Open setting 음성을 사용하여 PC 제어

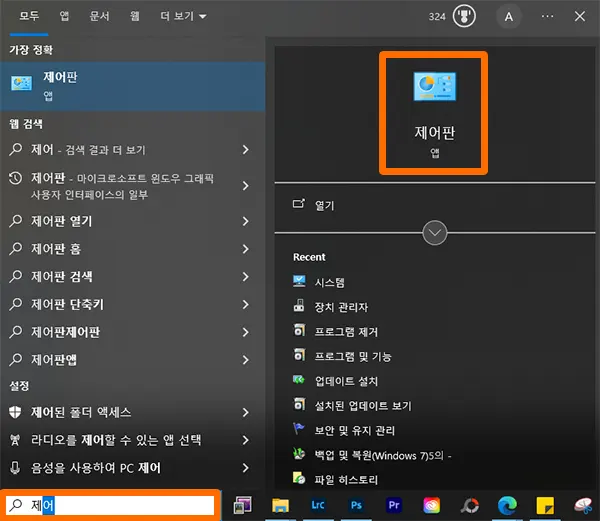132,468
